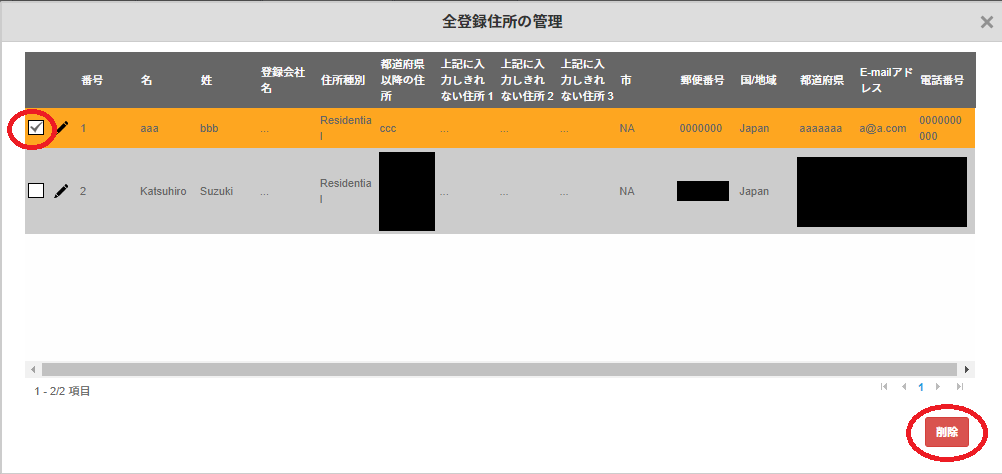Click the 国/地域 column header
1002x474 pixels.
759,80
